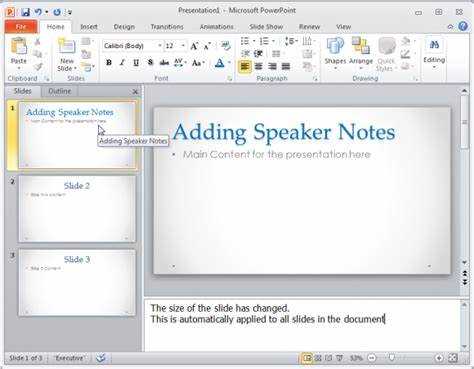The height and width of the screenshot is (369, 474).
Task: Save the presentation from quick access toolbar
Action: pyautogui.click(x=25, y=12)
